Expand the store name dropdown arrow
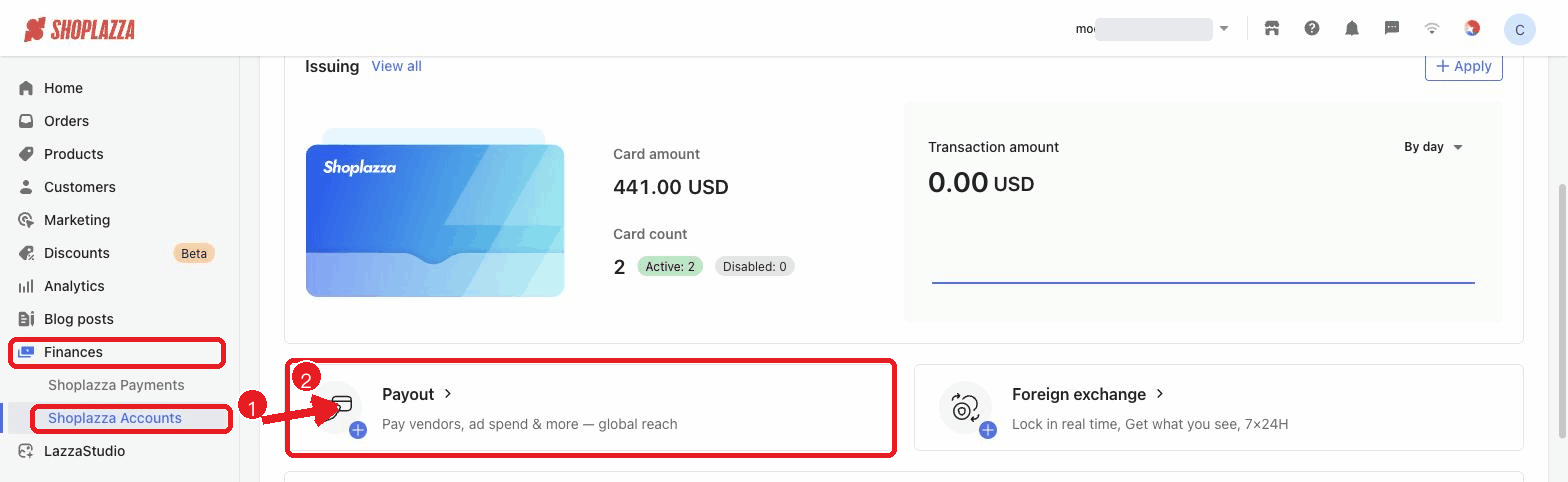This screenshot has width=1568, height=482. (1224, 29)
